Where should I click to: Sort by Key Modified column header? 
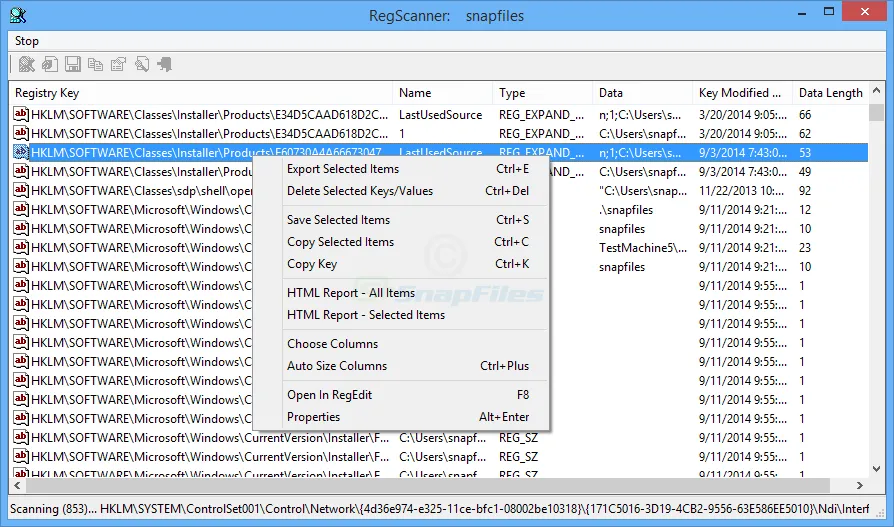742,93
